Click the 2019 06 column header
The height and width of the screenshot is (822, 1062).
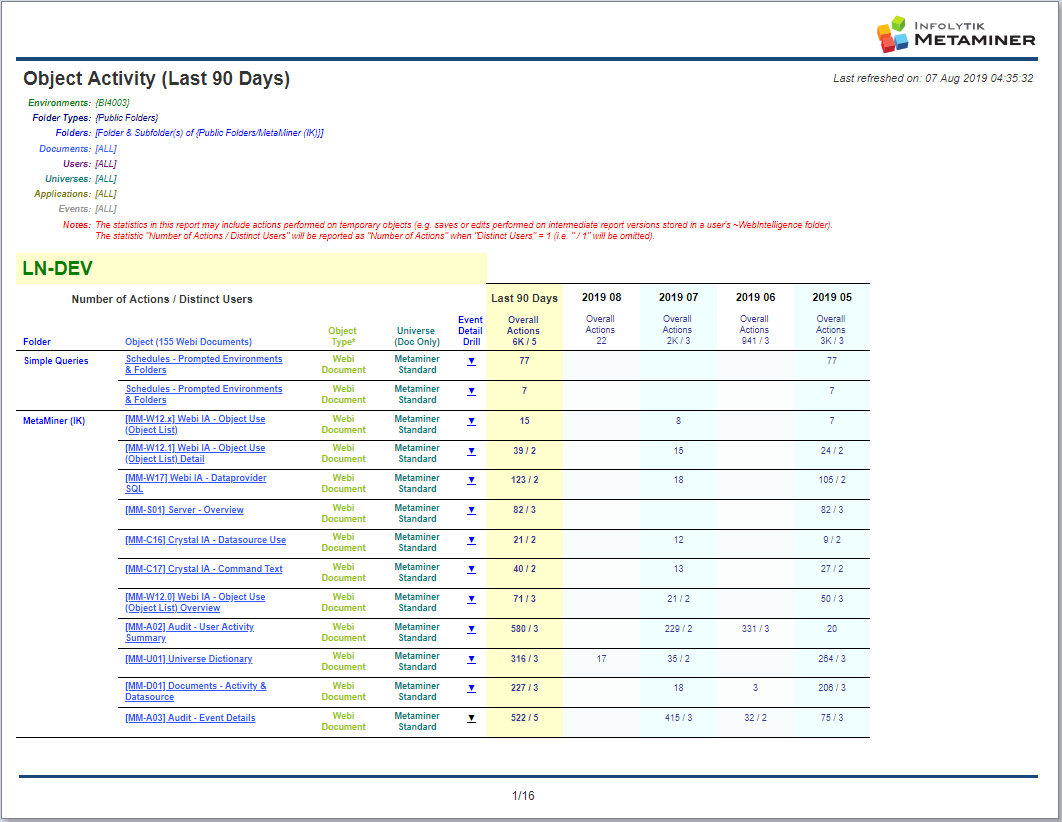755,297
